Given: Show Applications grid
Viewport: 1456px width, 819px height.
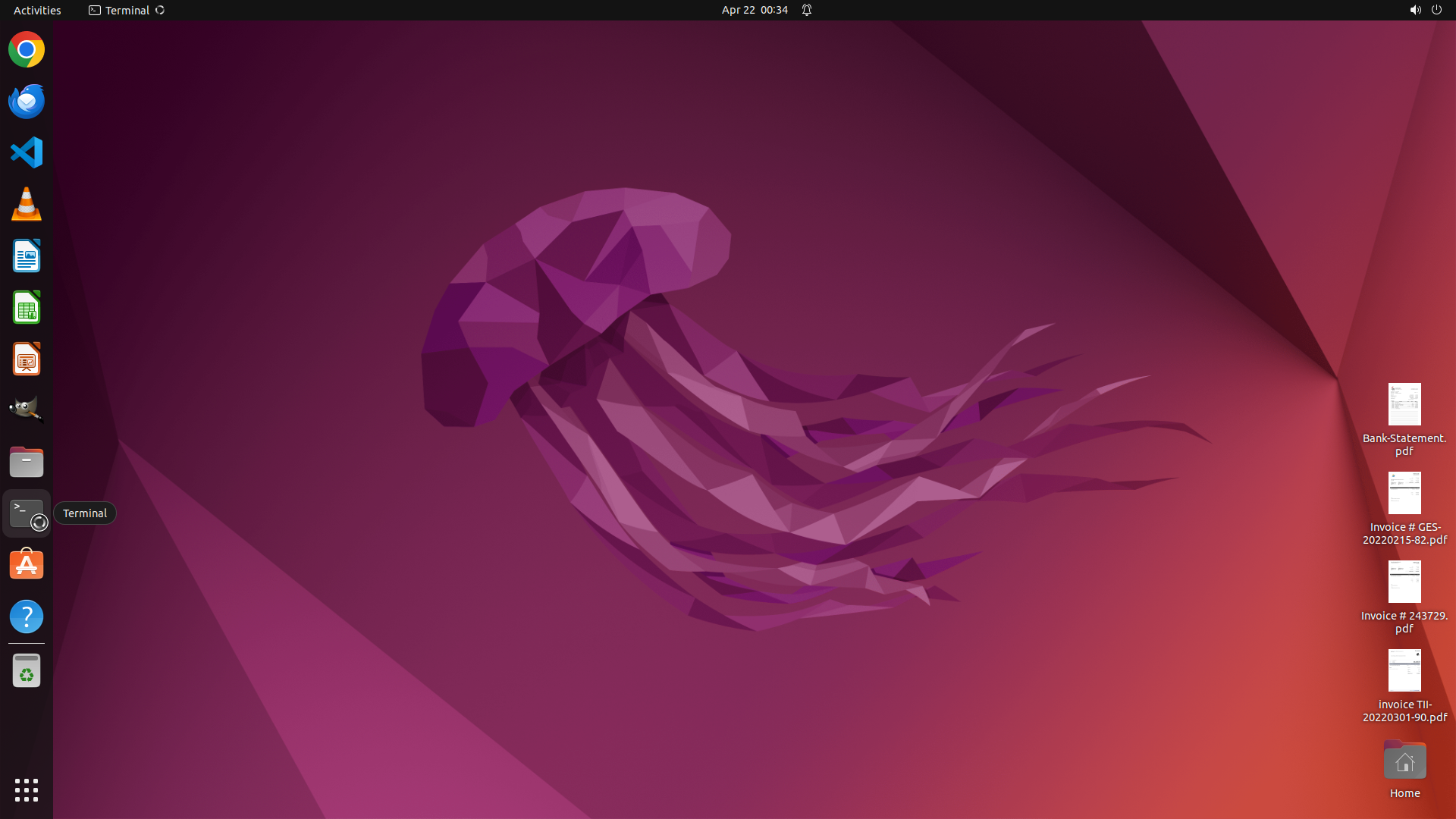Looking at the screenshot, I should point(27,790).
